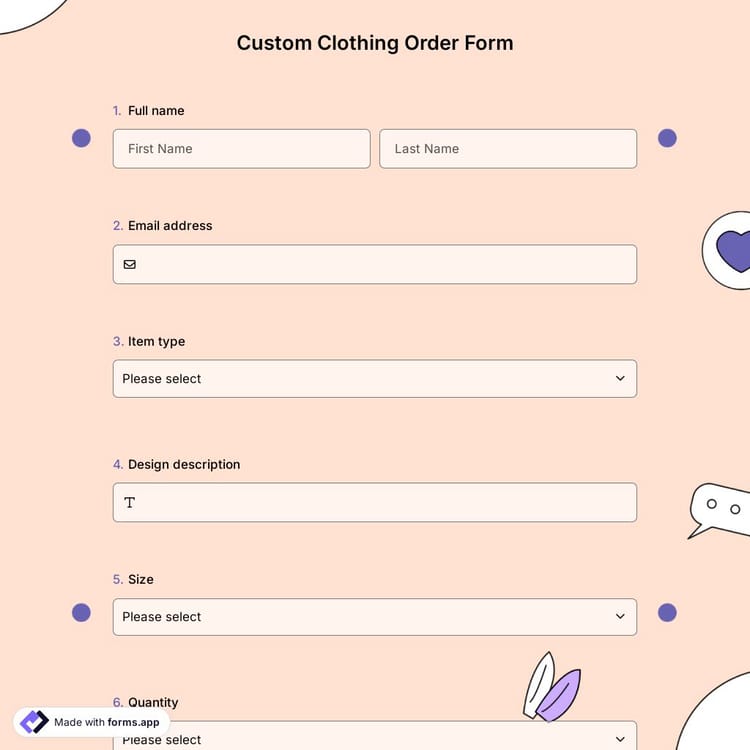The height and width of the screenshot is (750, 750).
Task: Click the envelope icon in Email field
Action: (129, 265)
